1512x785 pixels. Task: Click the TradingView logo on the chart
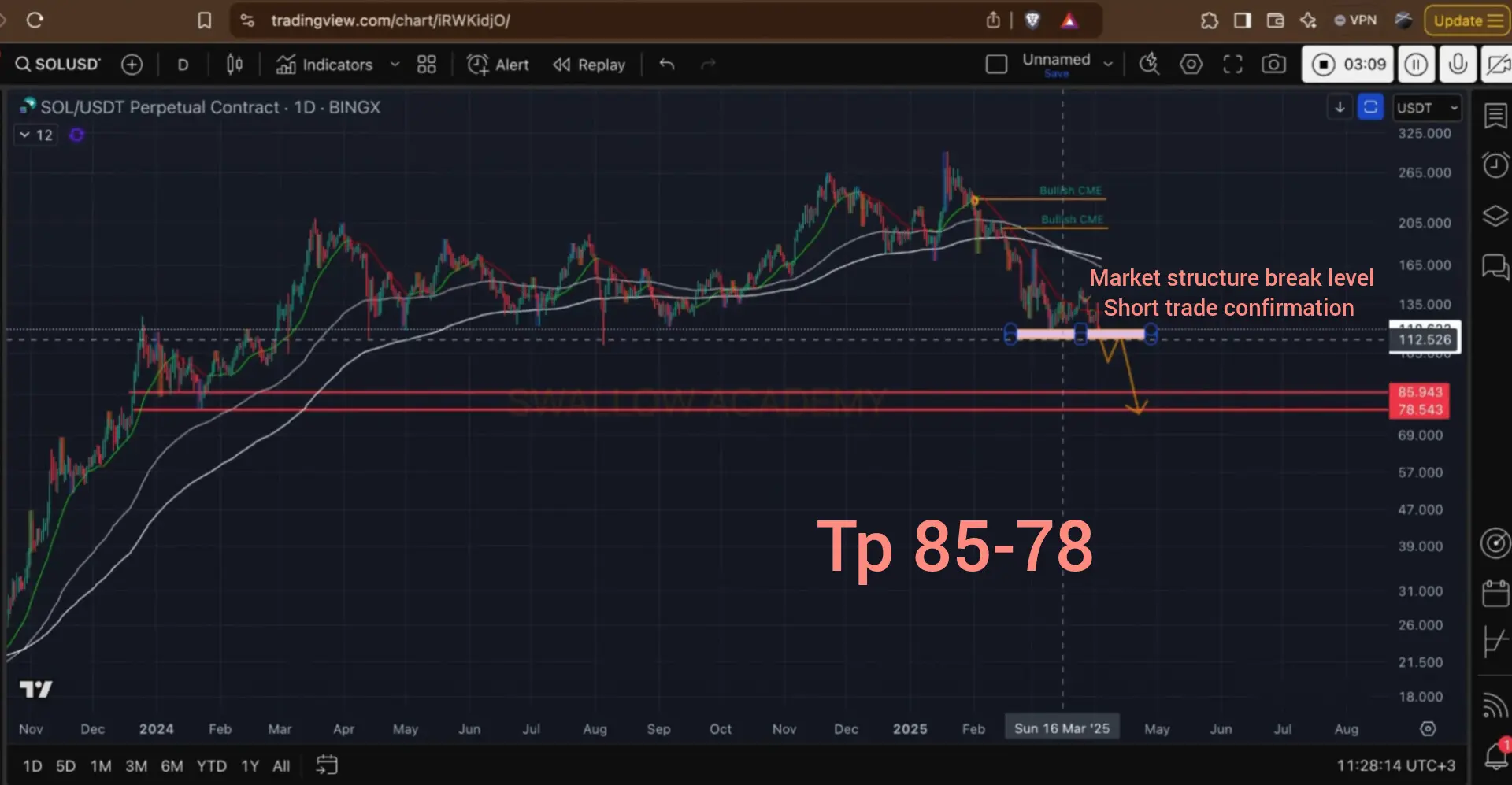click(36, 690)
